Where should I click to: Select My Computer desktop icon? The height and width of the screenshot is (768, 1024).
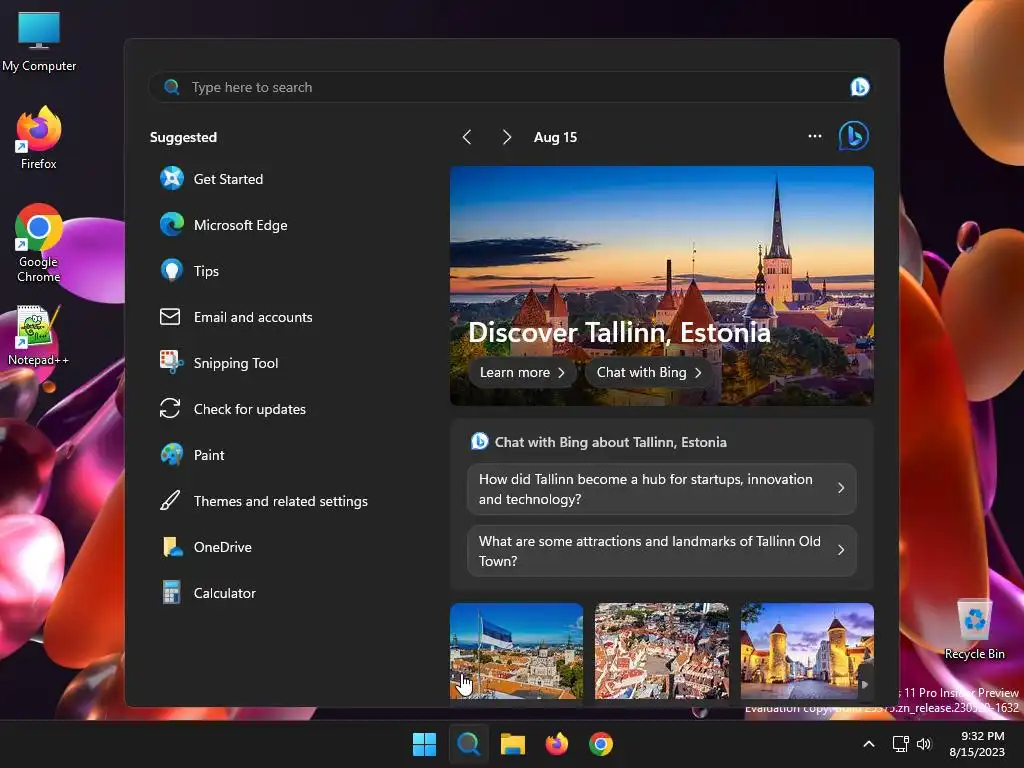39,41
